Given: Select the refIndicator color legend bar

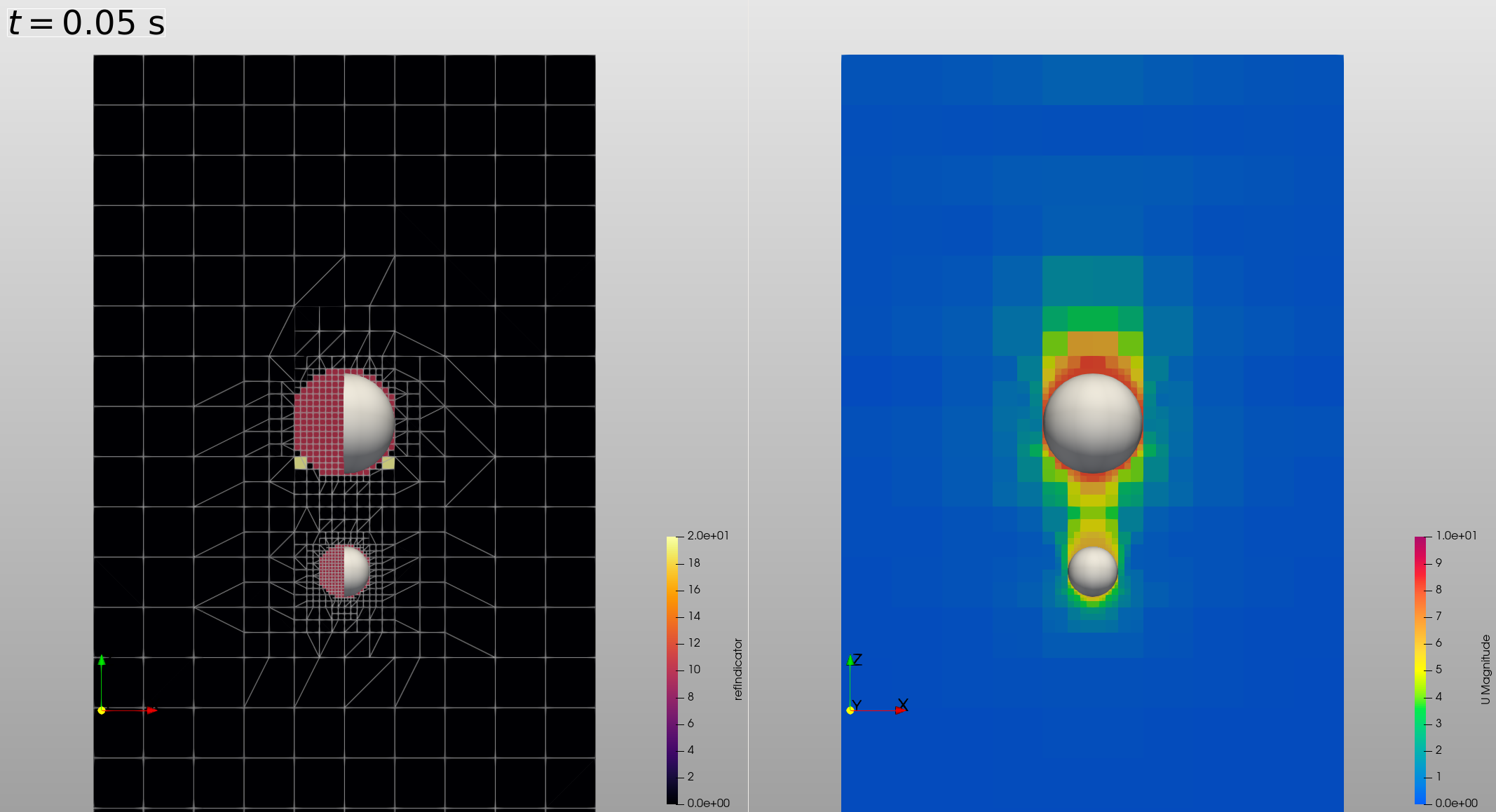Looking at the screenshot, I should click(x=672, y=670).
